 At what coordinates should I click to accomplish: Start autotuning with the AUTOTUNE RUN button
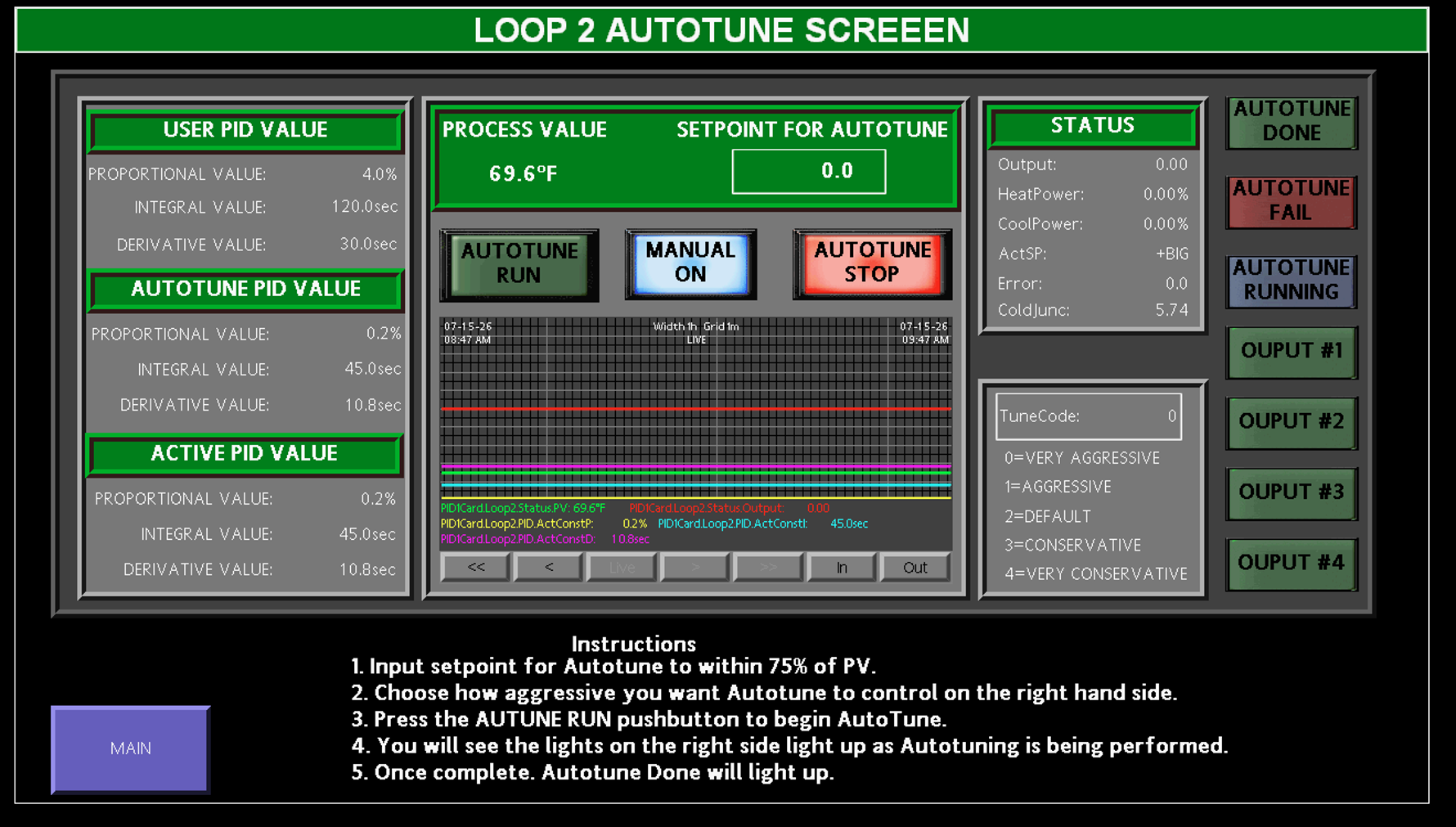tap(519, 263)
